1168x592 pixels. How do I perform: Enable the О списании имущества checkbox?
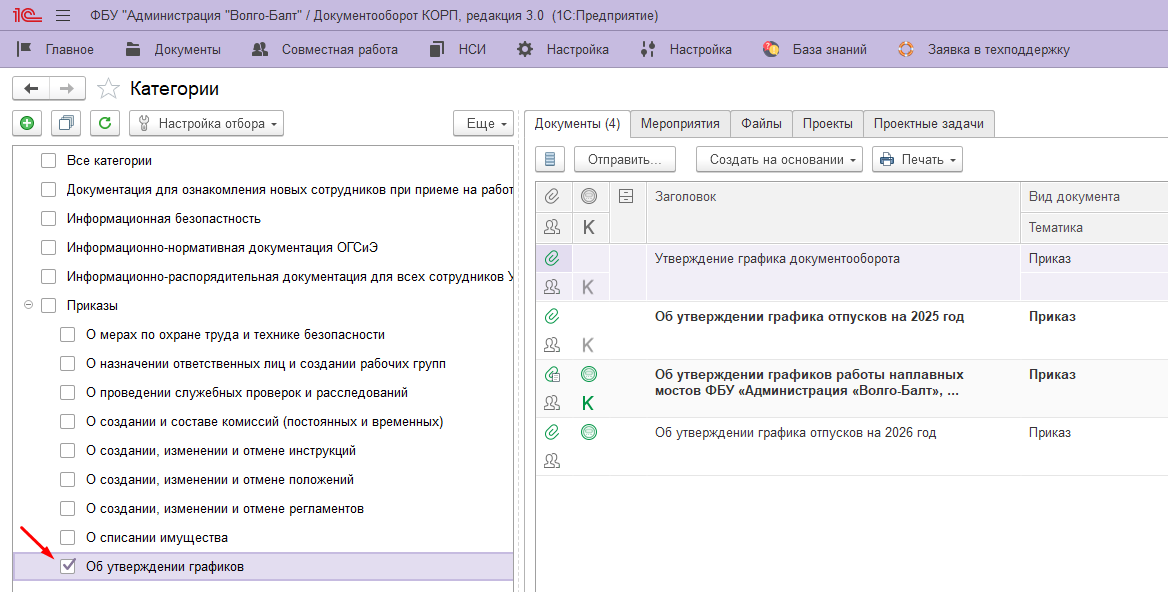point(68,538)
